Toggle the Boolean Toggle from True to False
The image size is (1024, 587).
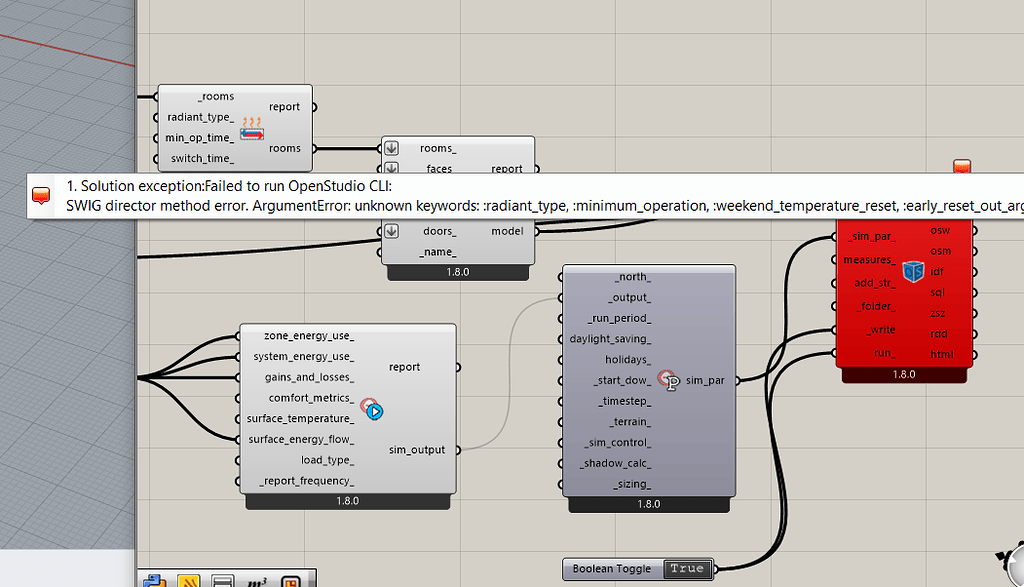point(687,569)
